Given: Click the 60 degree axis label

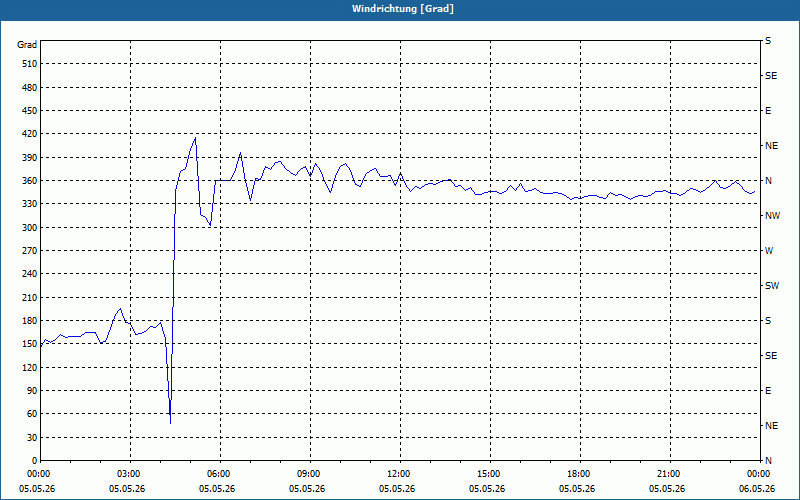Looking at the screenshot, I should pos(32,414).
